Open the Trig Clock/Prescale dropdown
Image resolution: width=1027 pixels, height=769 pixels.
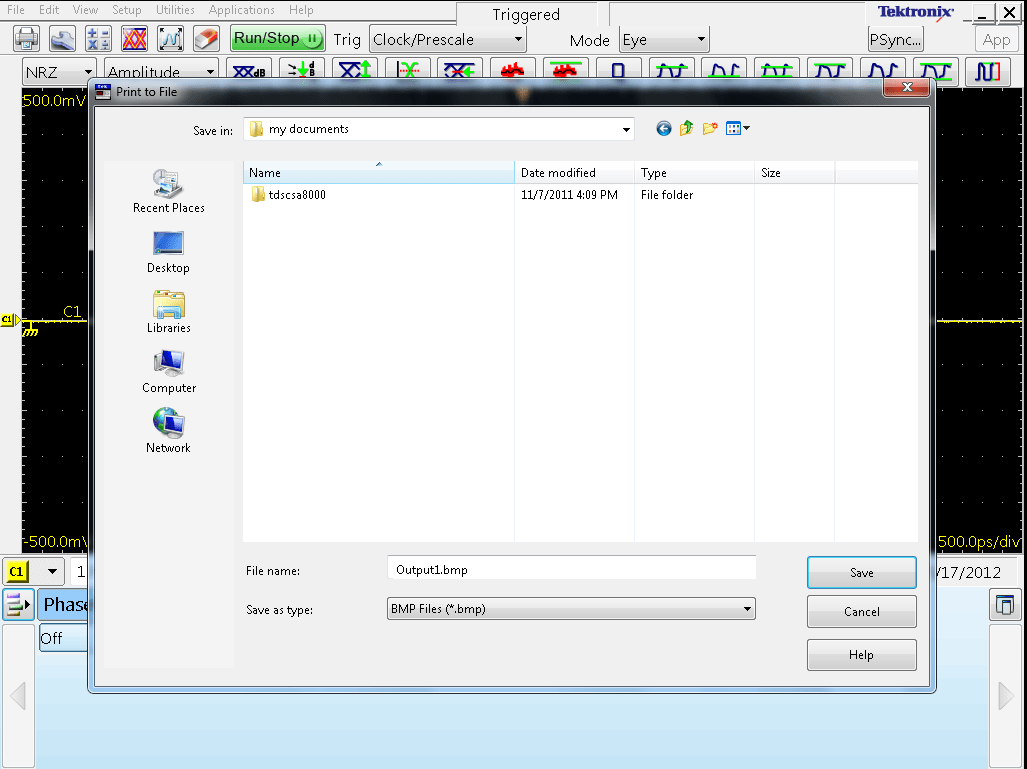pyautogui.click(x=447, y=39)
